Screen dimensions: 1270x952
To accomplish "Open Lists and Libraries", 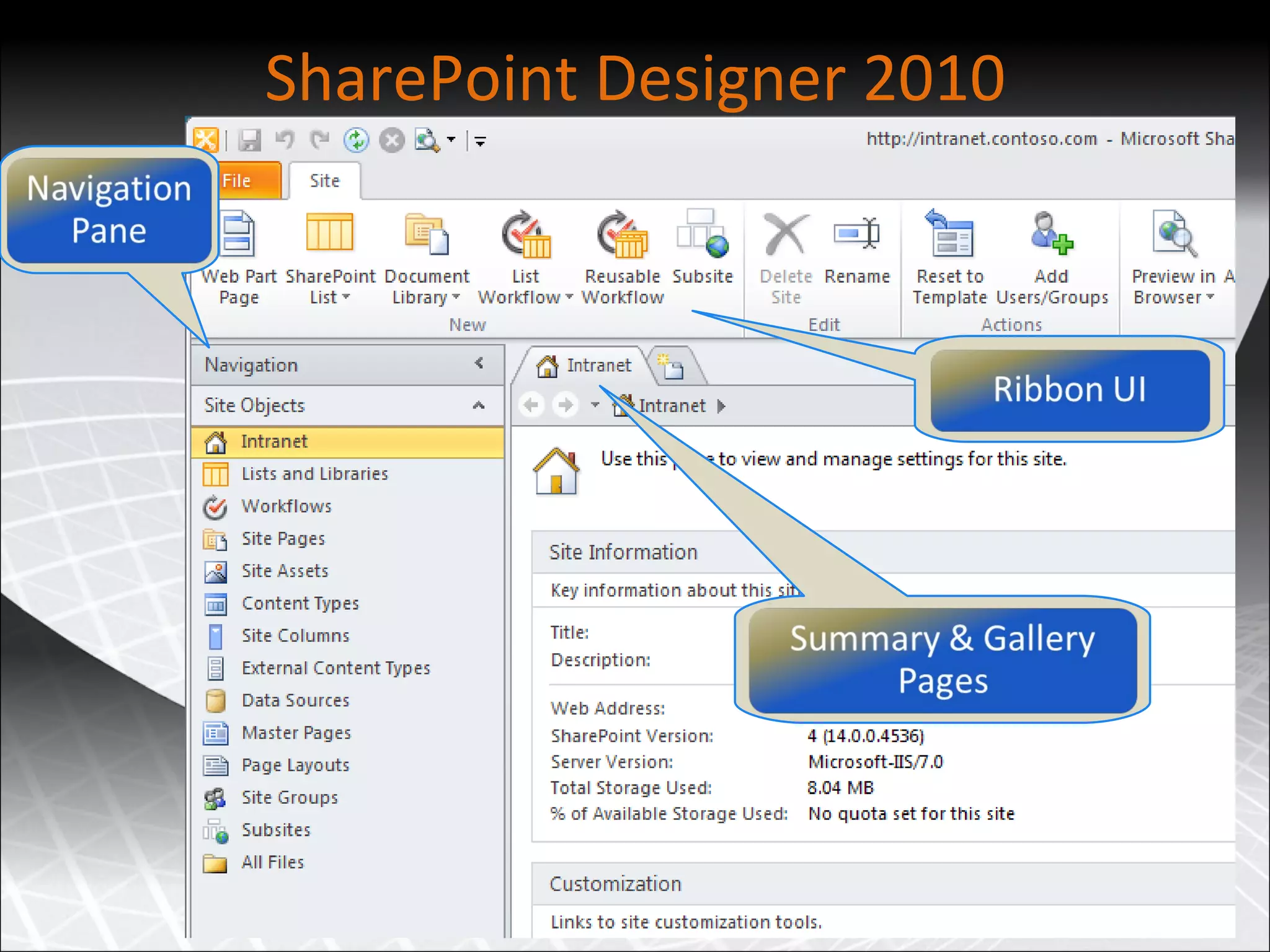I will (x=347, y=474).
